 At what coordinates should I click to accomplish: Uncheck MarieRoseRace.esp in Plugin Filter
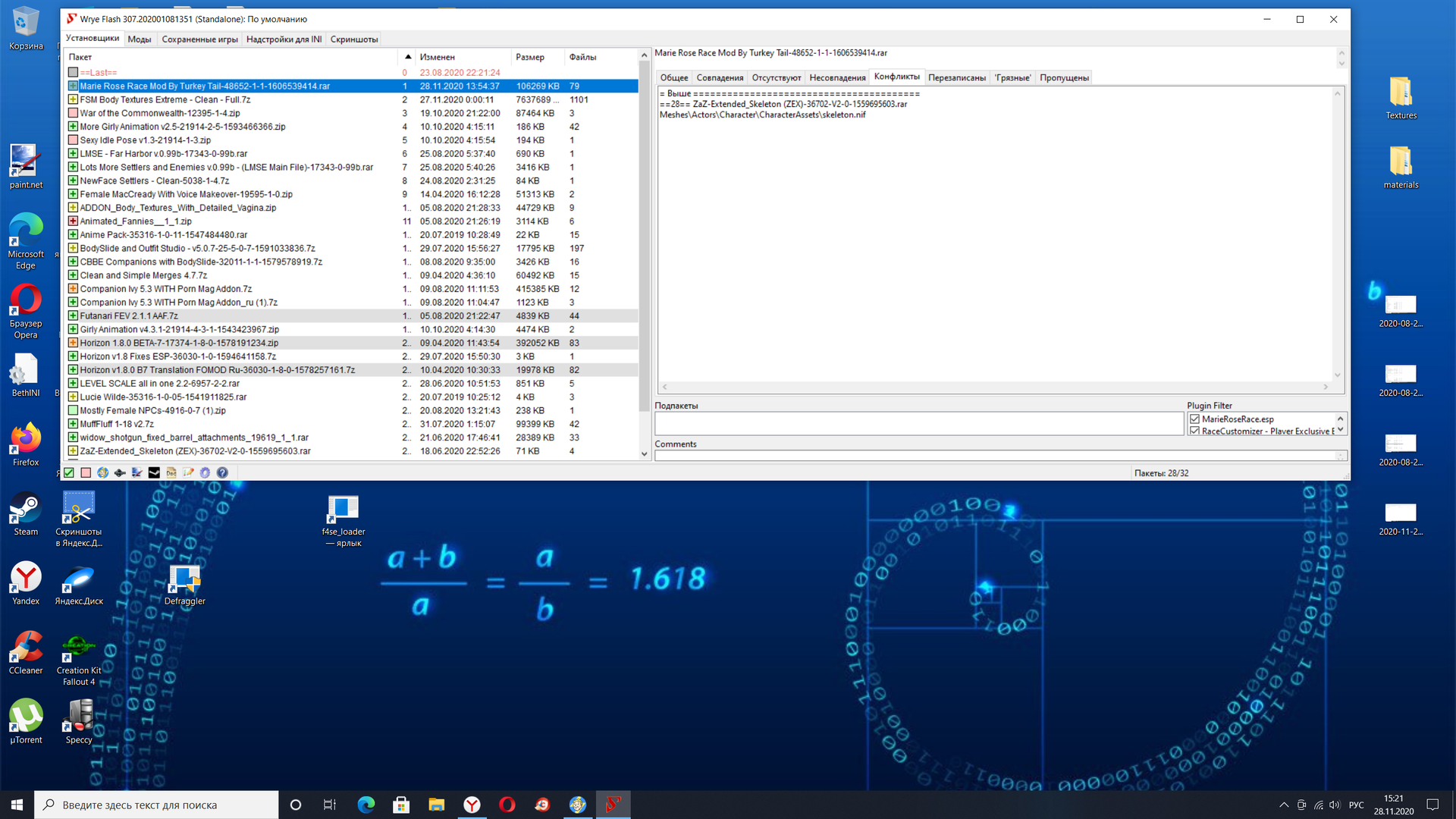1195,419
